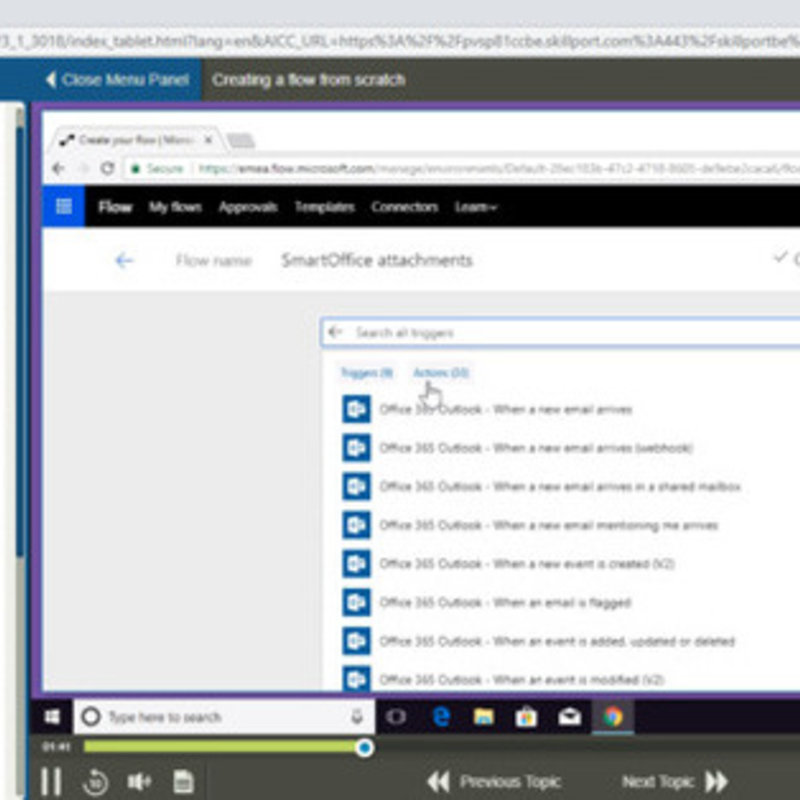This screenshot has height=800, width=800.
Task: Switch to the Actions tab
Action: pos(441,373)
